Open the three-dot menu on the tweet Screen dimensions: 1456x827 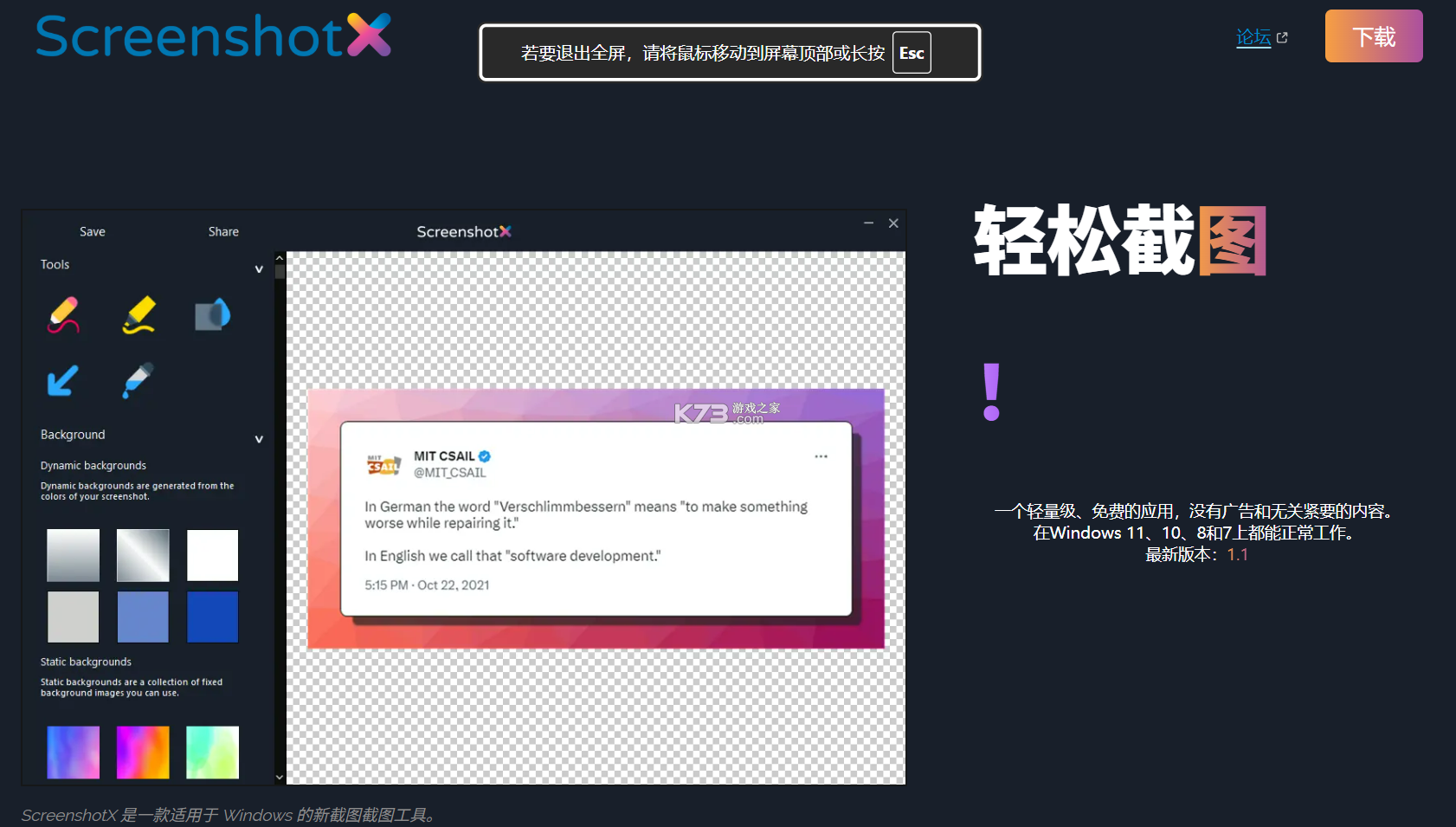coord(821,456)
